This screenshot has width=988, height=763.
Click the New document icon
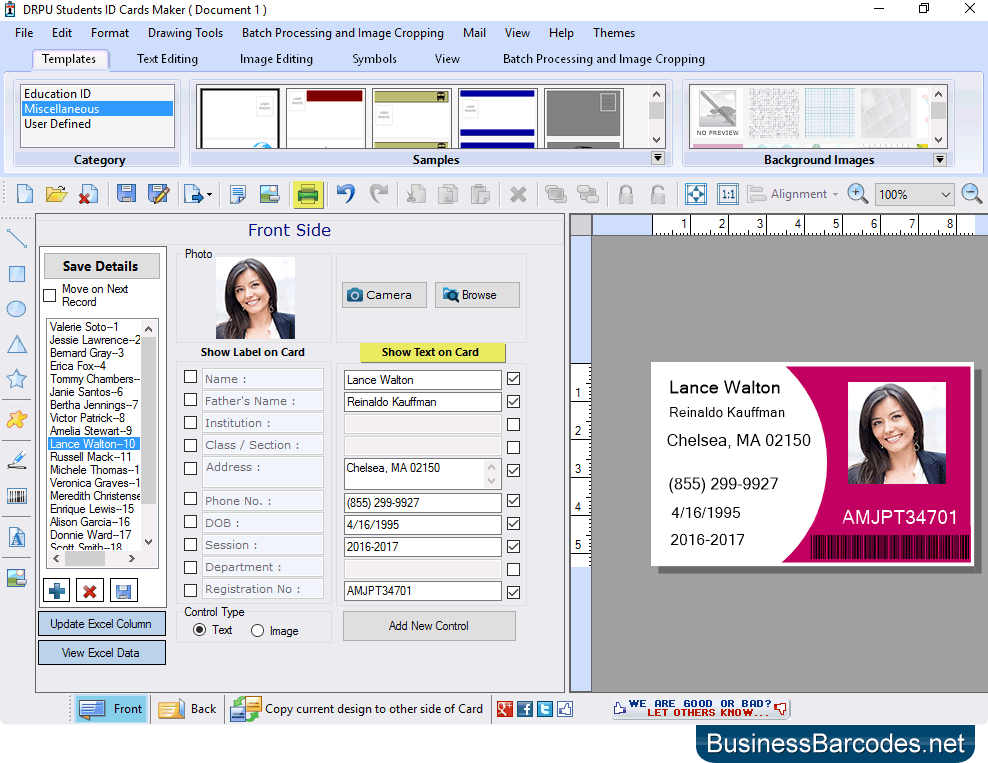(25, 194)
